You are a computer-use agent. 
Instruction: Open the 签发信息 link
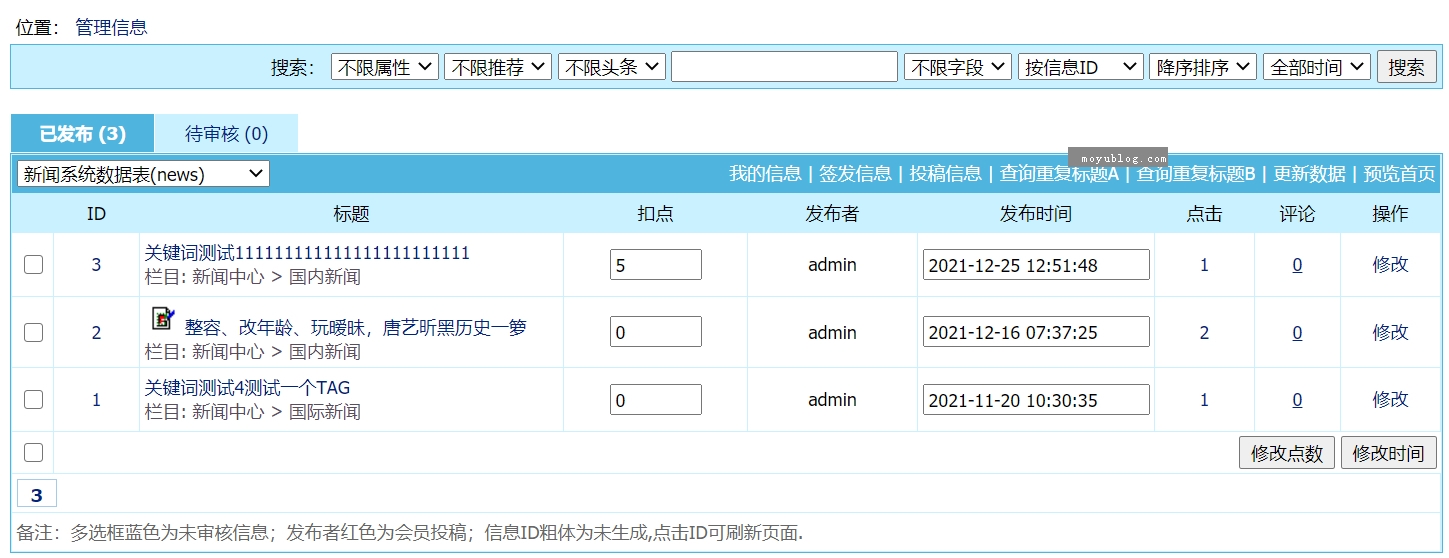855,174
